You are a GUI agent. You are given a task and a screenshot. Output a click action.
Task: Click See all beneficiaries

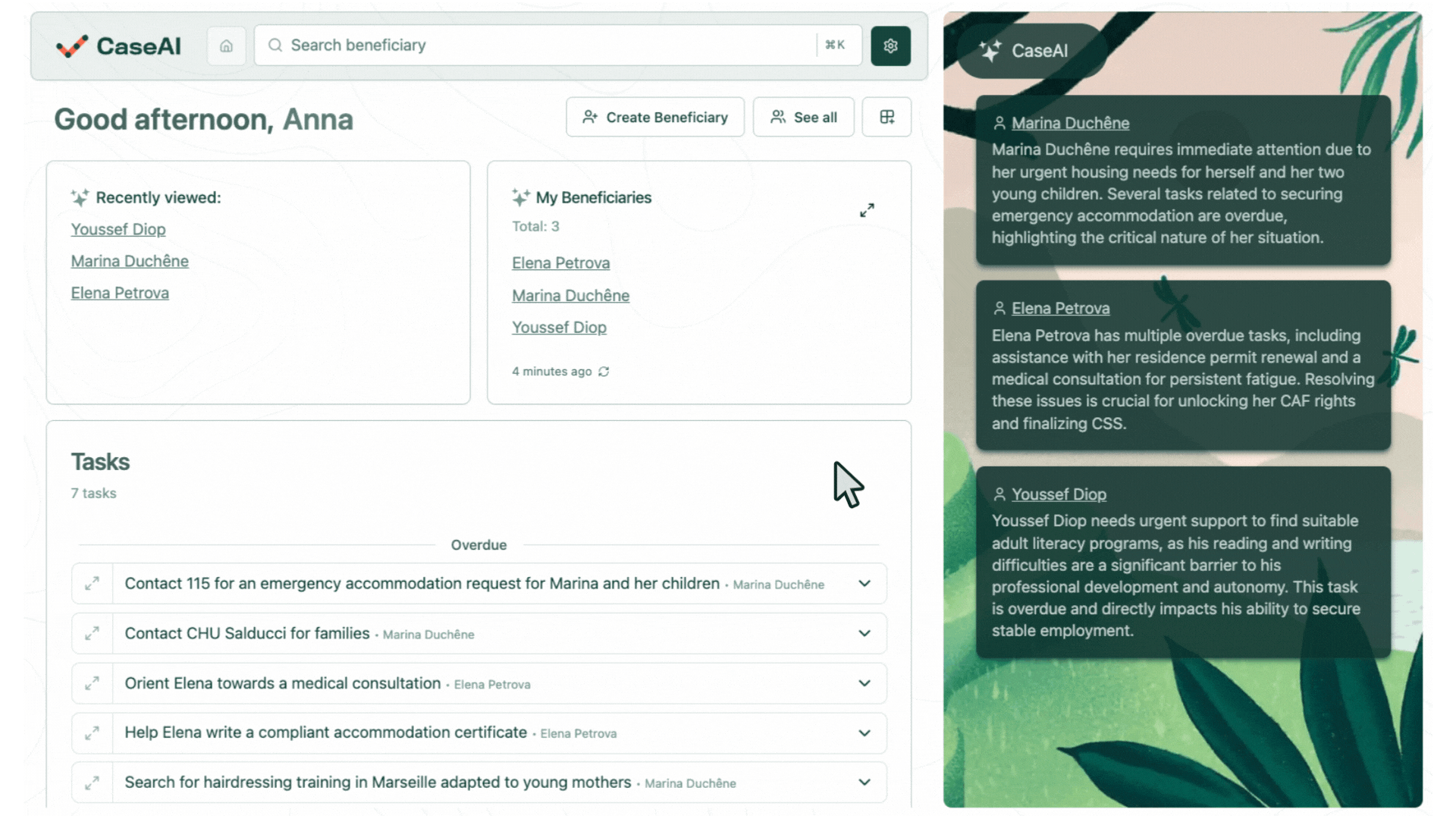click(803, 117)
